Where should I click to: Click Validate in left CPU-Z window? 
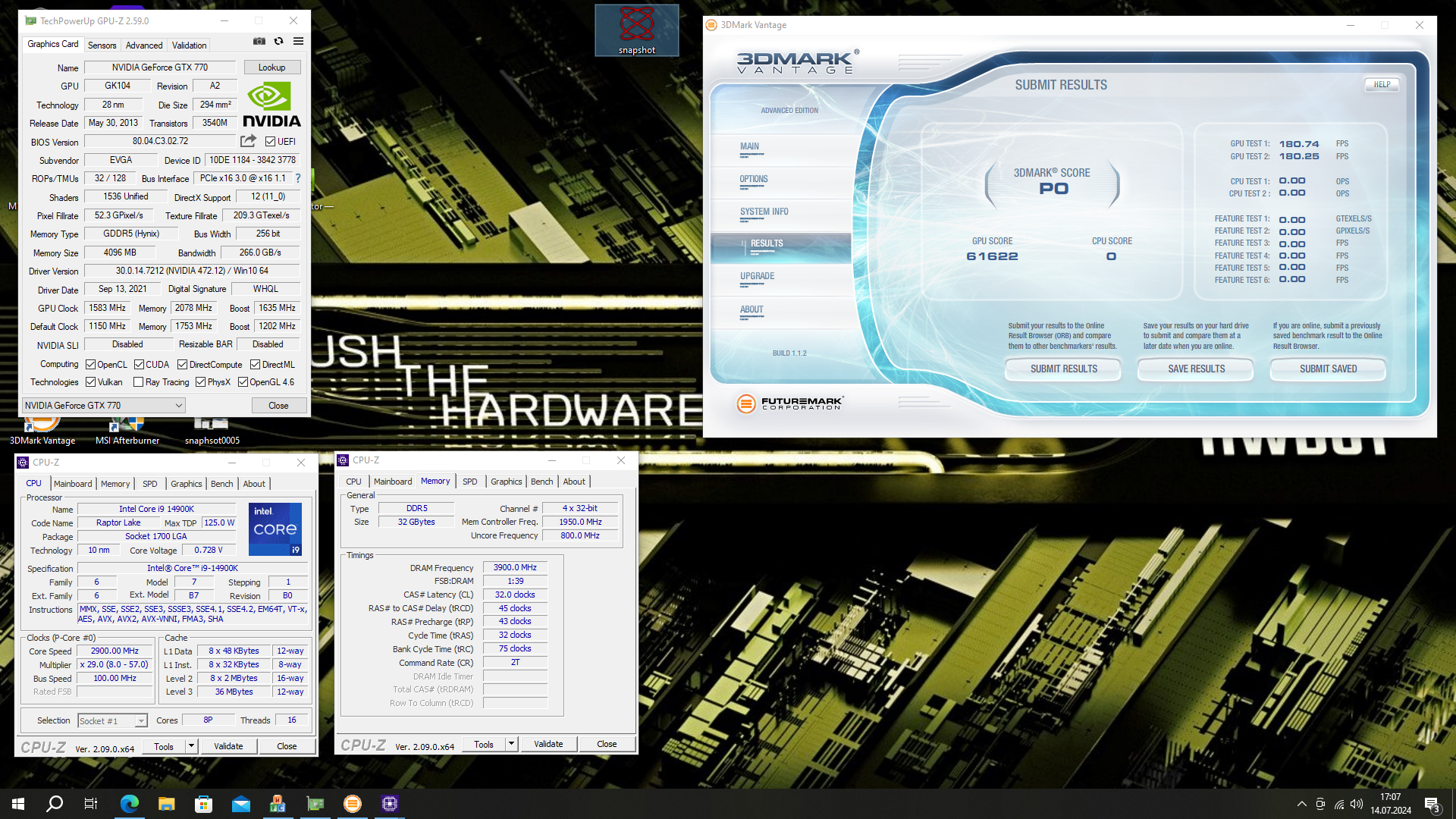pos(228,746)
